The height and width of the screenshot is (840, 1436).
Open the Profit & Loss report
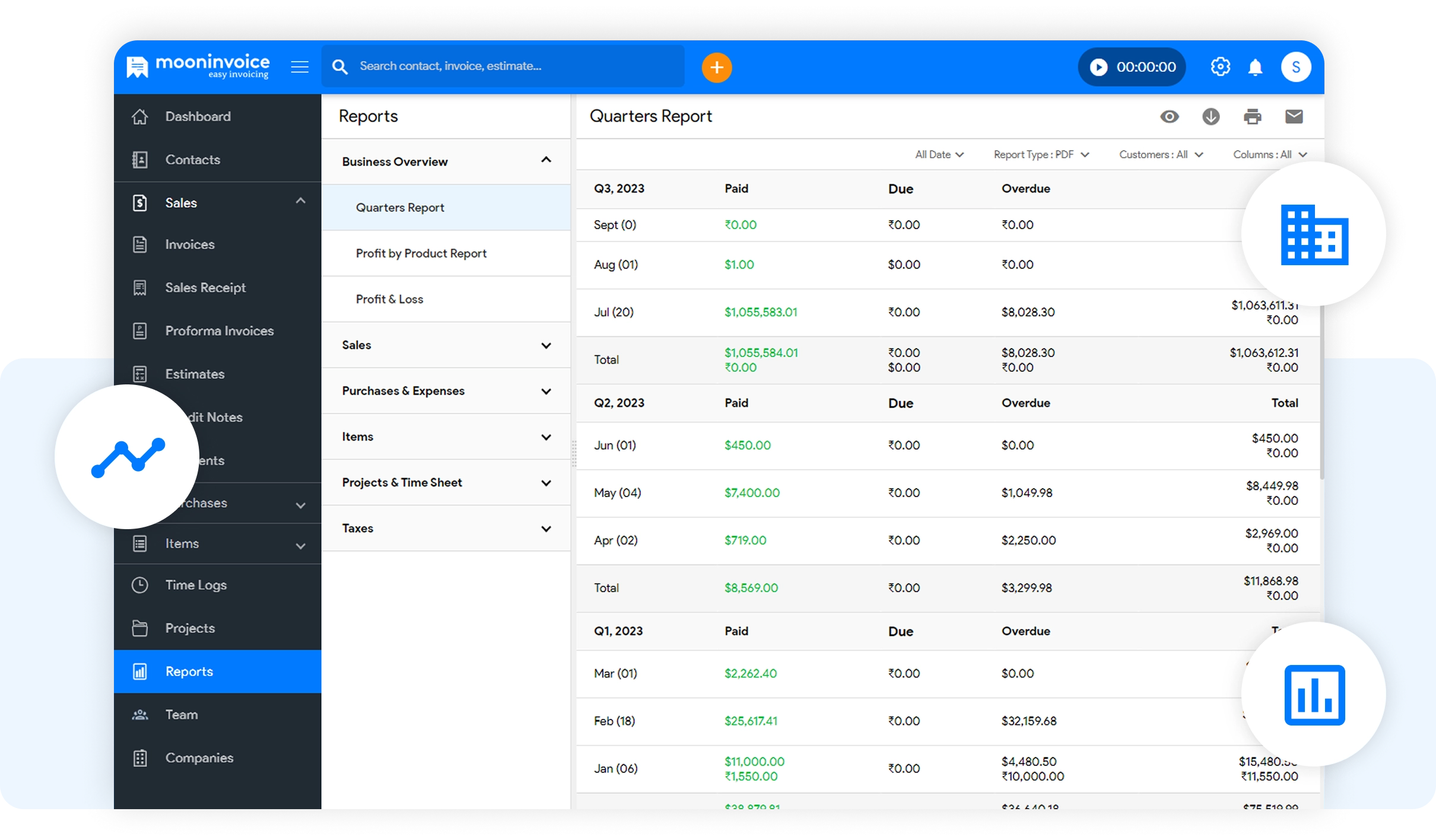pyautogui.click(x=389, y=299)
